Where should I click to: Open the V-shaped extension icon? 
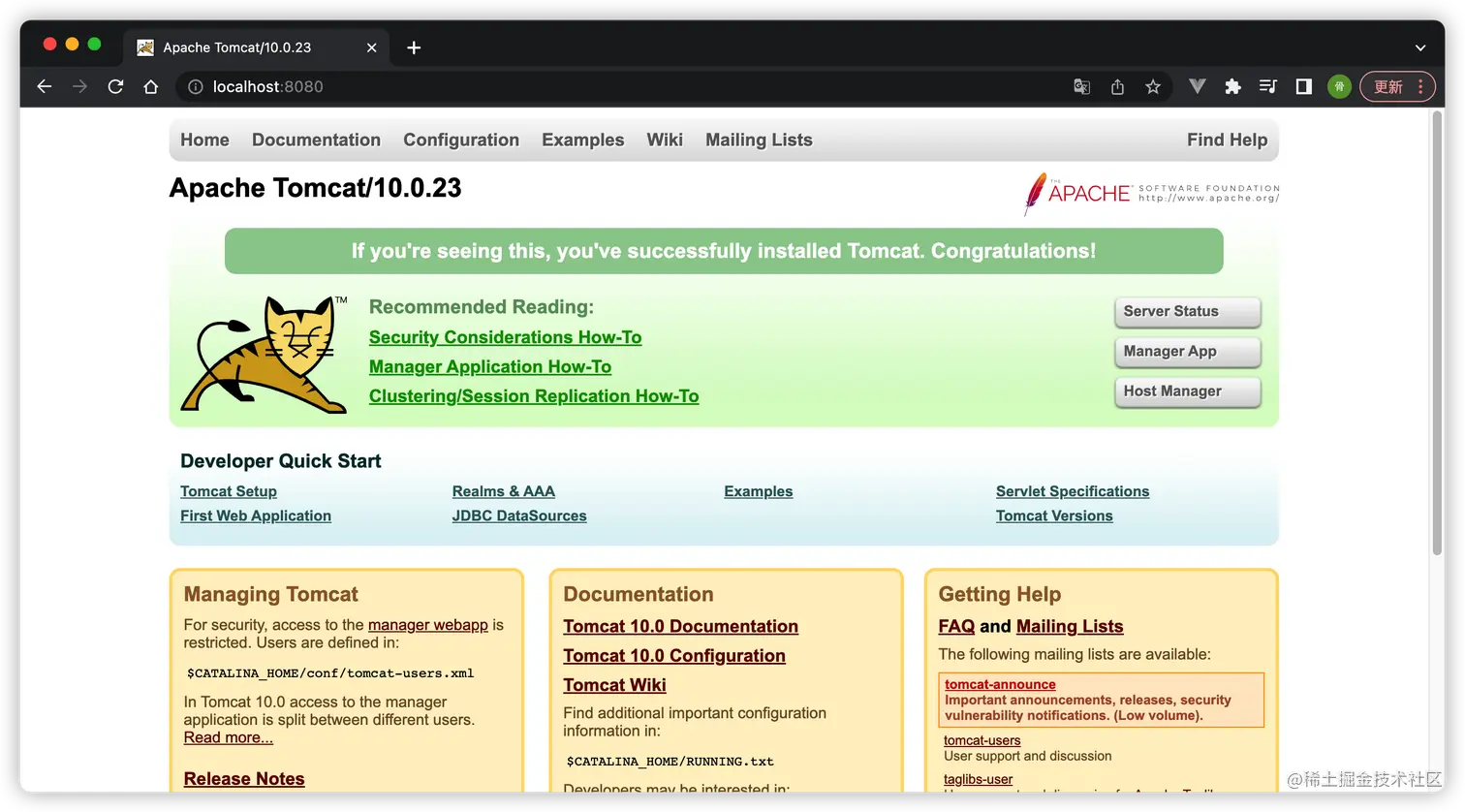click(1198, 86)
